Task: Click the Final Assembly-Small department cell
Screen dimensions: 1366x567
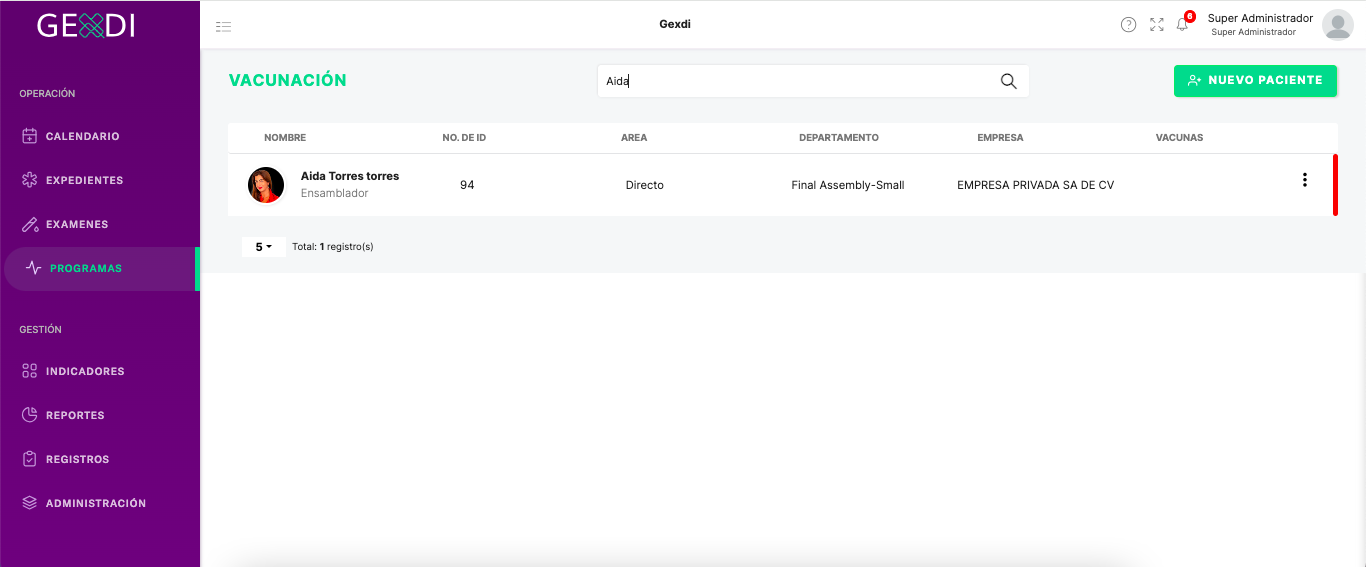Action: 848,185
